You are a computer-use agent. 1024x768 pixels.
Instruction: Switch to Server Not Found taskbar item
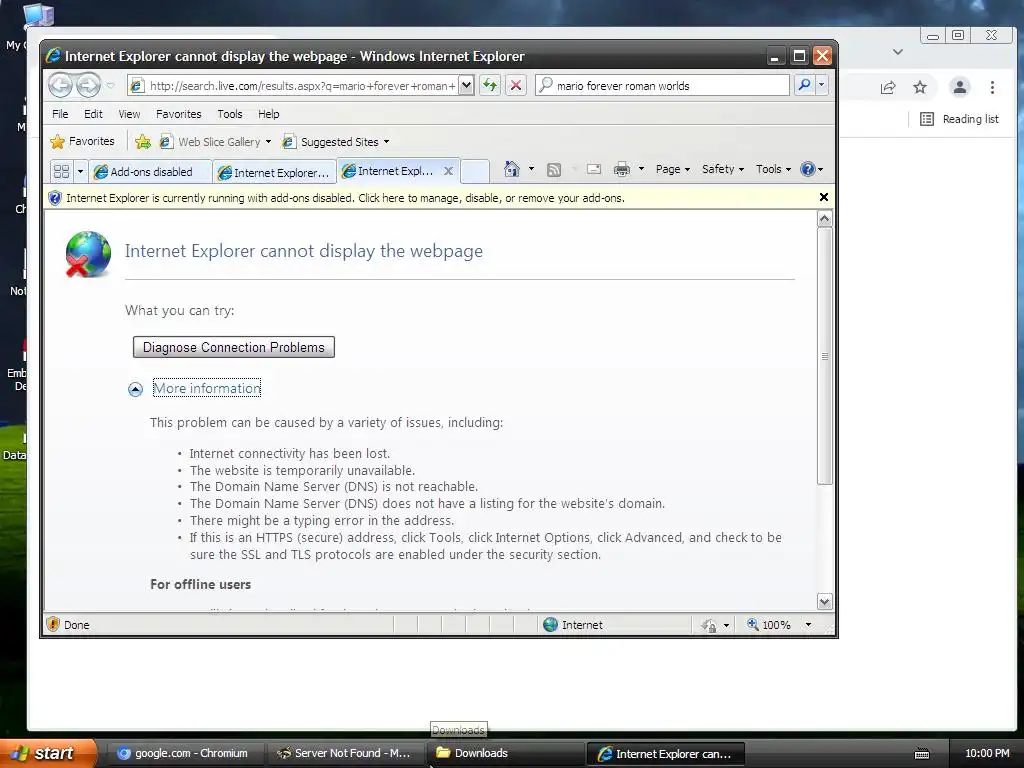tap(345, 753)
